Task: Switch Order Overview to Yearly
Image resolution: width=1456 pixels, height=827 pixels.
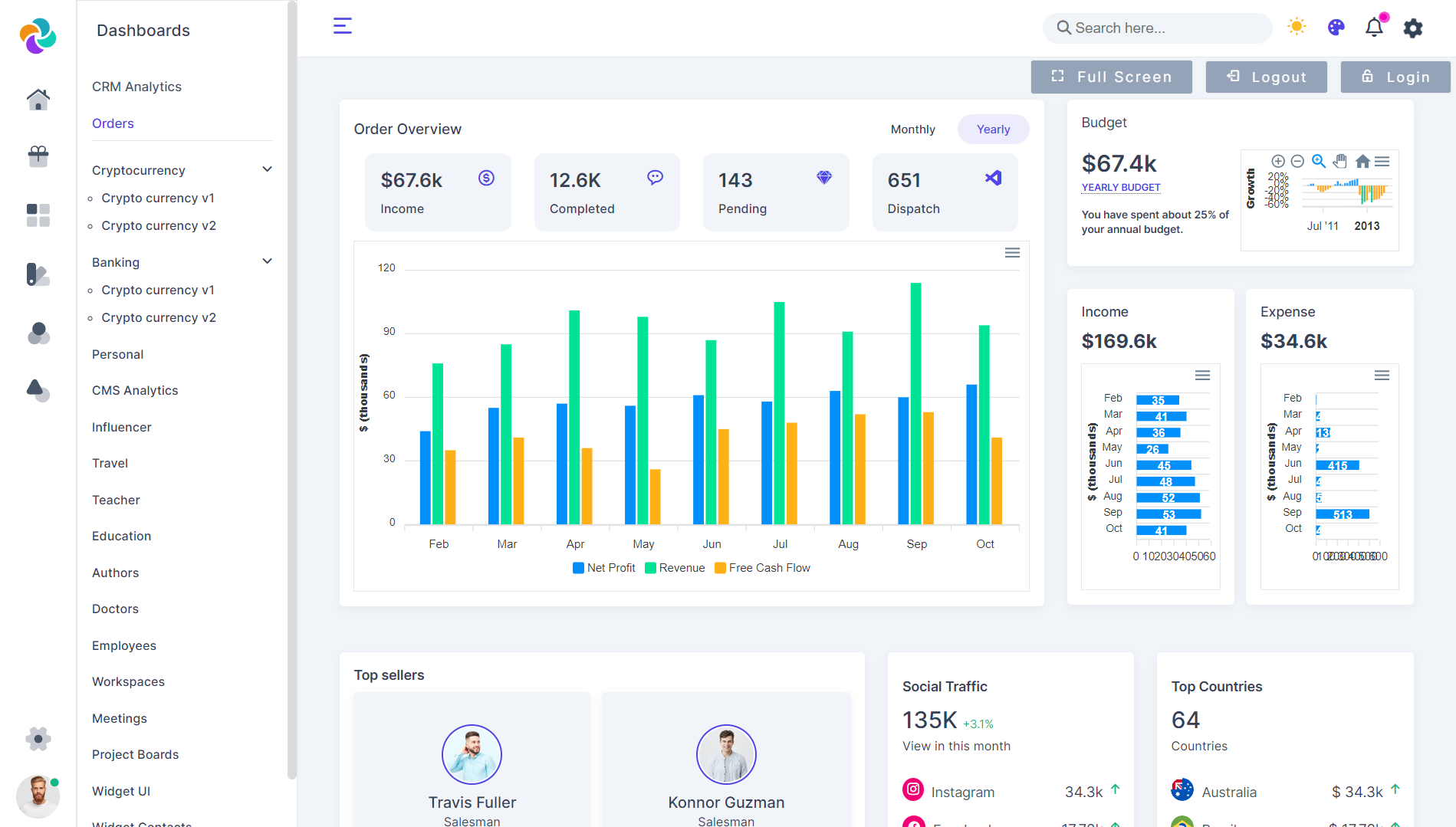Action: (993, 130)
